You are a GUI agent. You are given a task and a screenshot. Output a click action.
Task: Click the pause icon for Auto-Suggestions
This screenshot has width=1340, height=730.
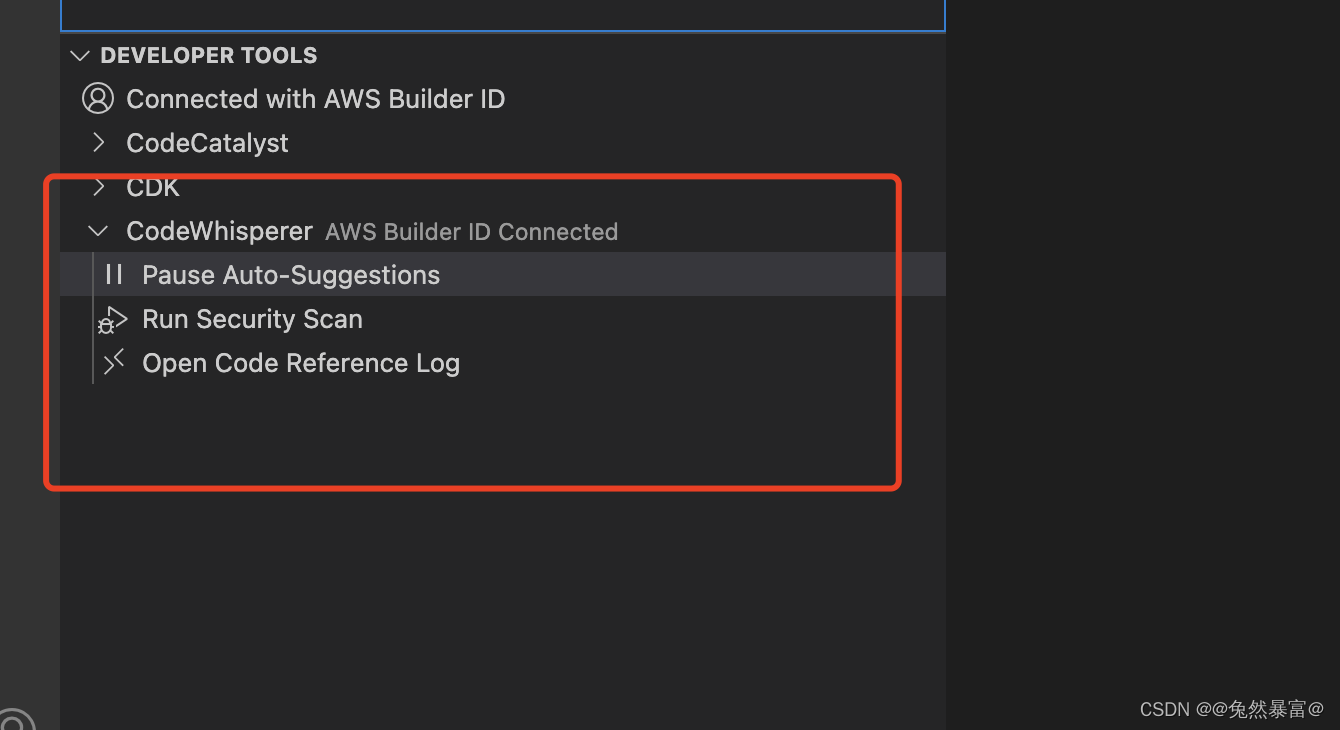[114, 275]
